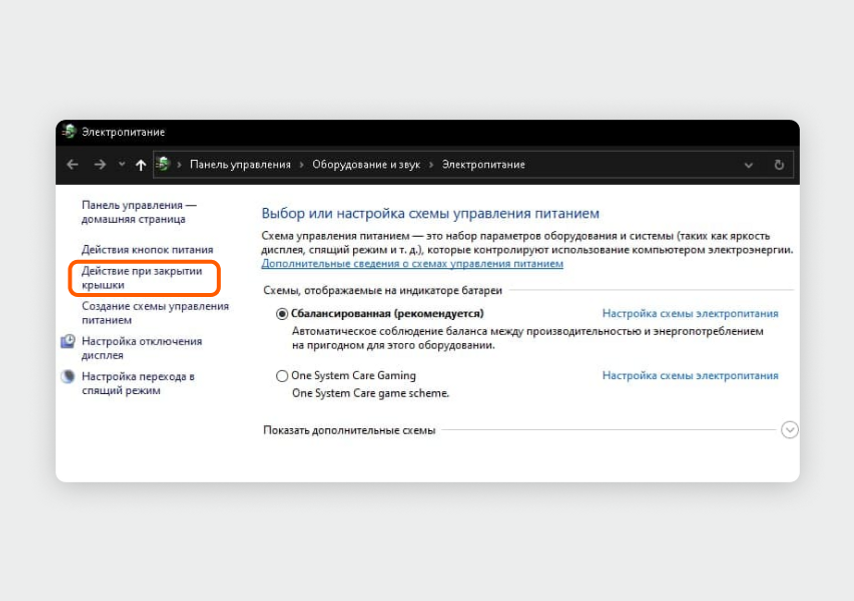The image size is (854, 601).
Task: Click the 'Показать дополнительные схемы' label
Action: click(349, 430)
